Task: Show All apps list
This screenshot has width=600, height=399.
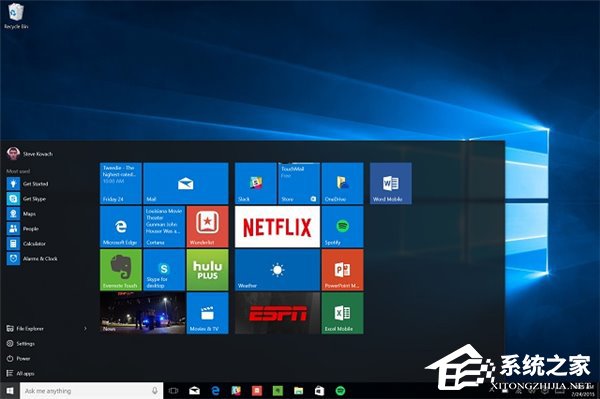Action: [20, 373]
